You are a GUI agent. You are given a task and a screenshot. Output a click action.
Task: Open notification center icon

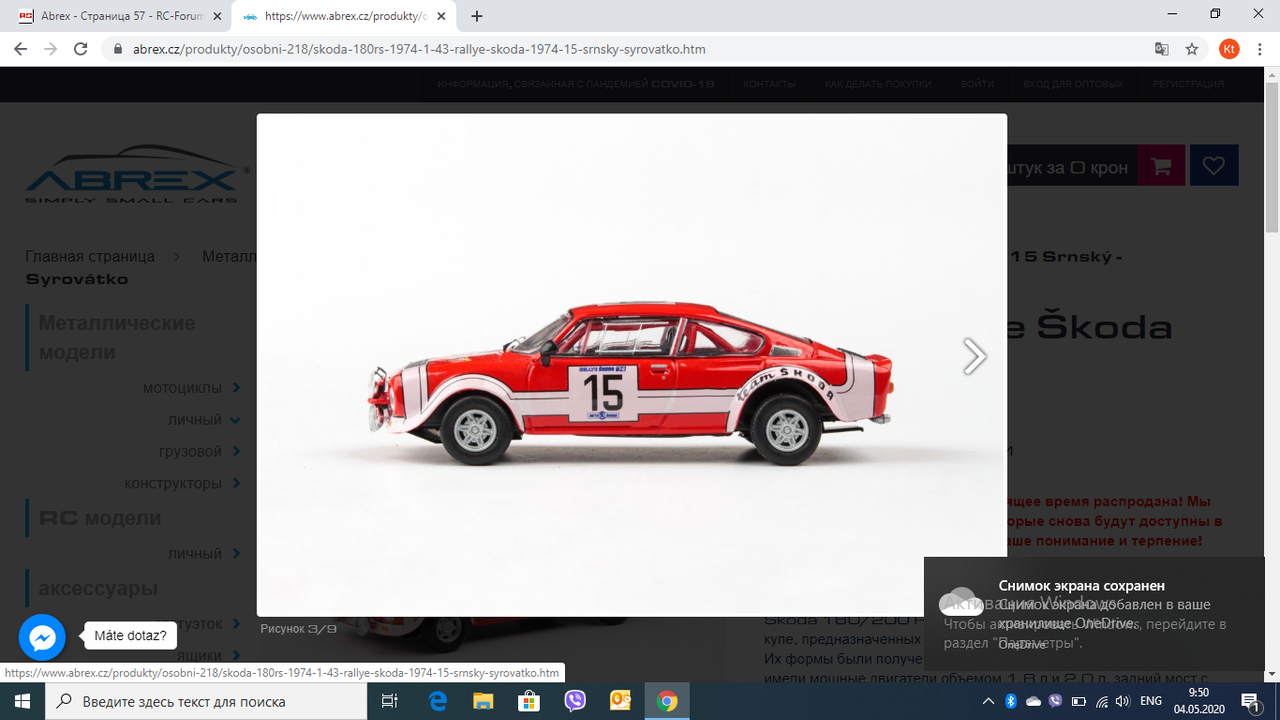(x=1251, y=701)
